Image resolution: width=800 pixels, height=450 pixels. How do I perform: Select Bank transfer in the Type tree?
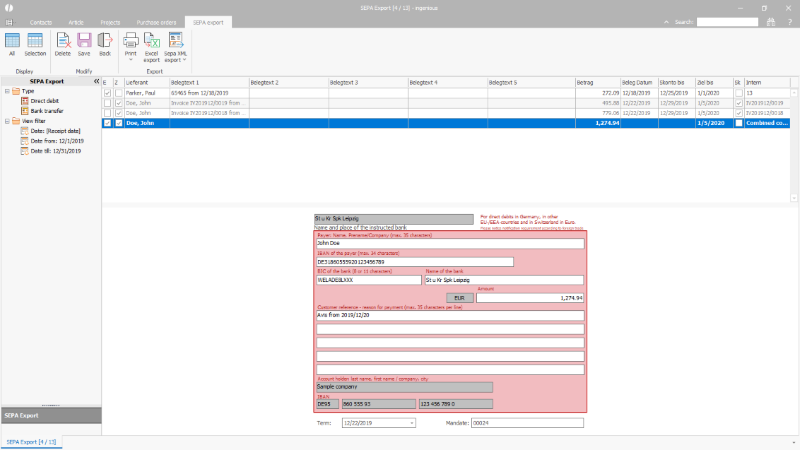[x=44, y=111]
